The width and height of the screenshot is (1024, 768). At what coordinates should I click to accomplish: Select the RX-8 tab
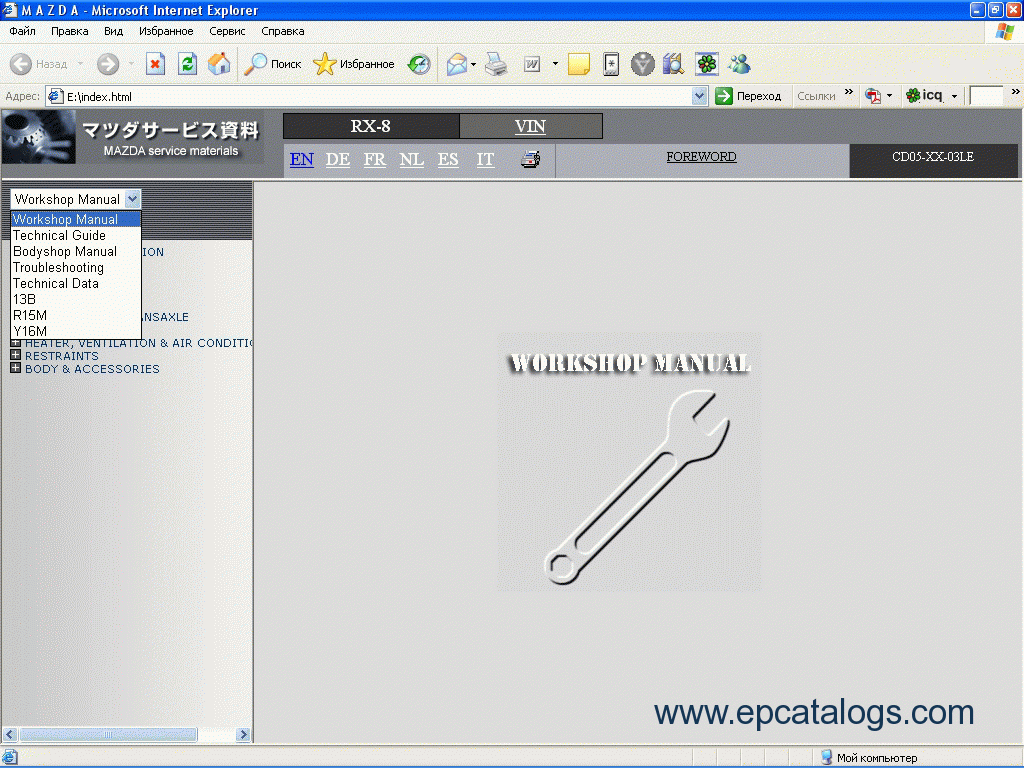pos(371,126)
